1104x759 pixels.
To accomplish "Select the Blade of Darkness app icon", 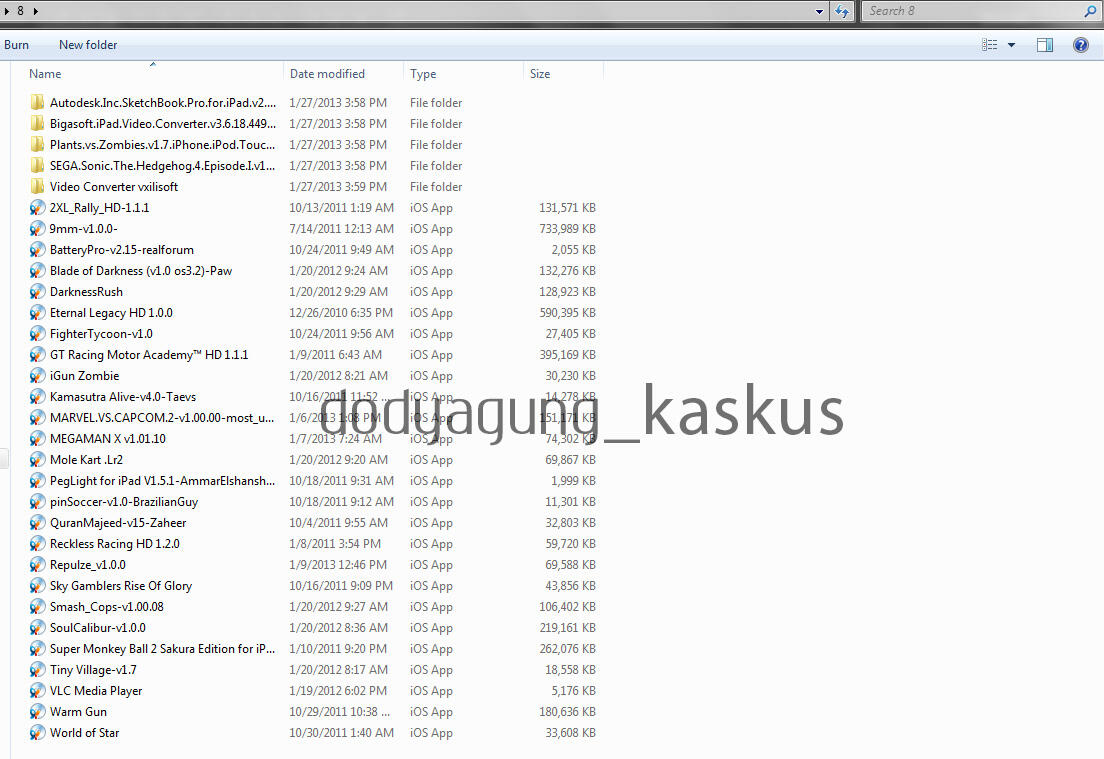I will click(x=37, y=271).
